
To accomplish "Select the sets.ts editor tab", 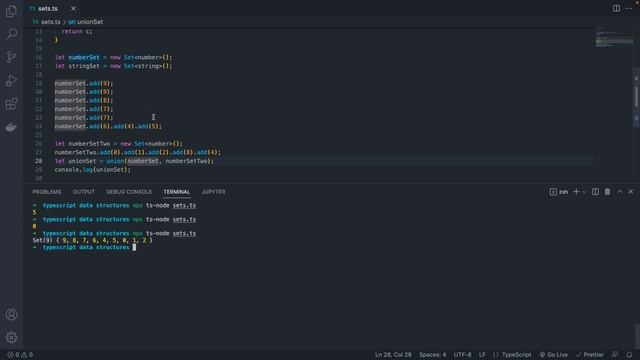I will click(47, 9).
